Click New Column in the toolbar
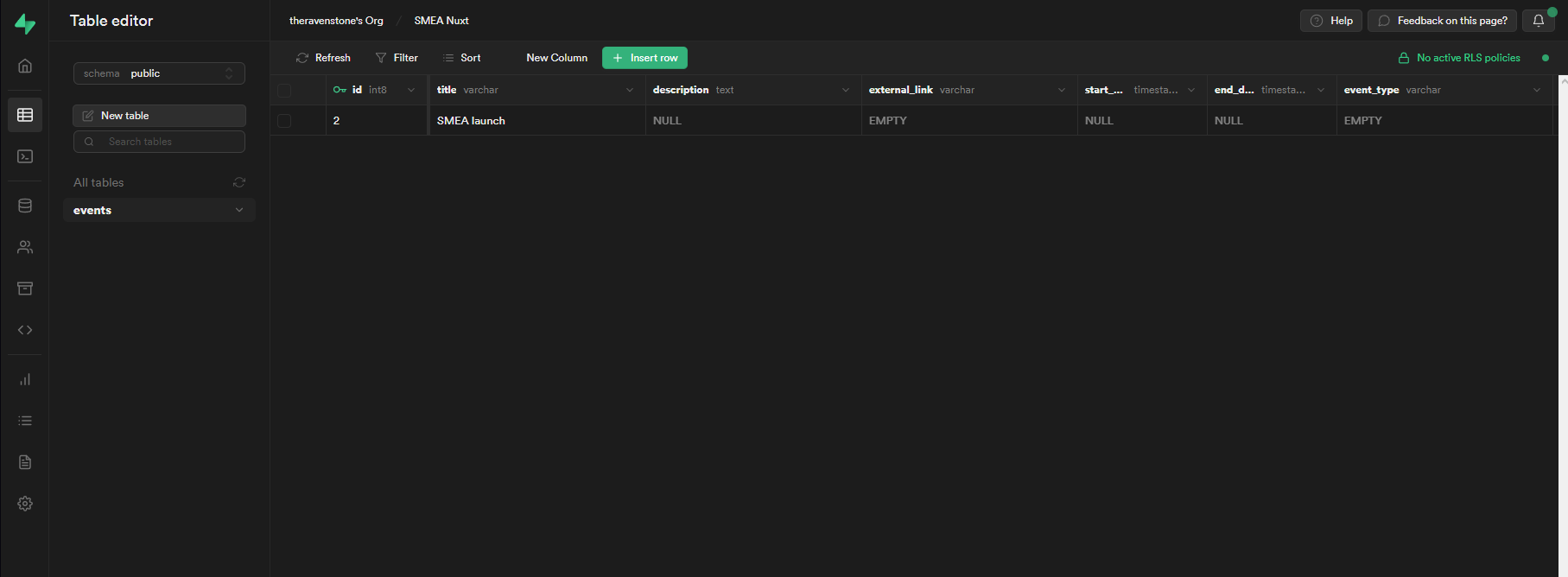 556,58
